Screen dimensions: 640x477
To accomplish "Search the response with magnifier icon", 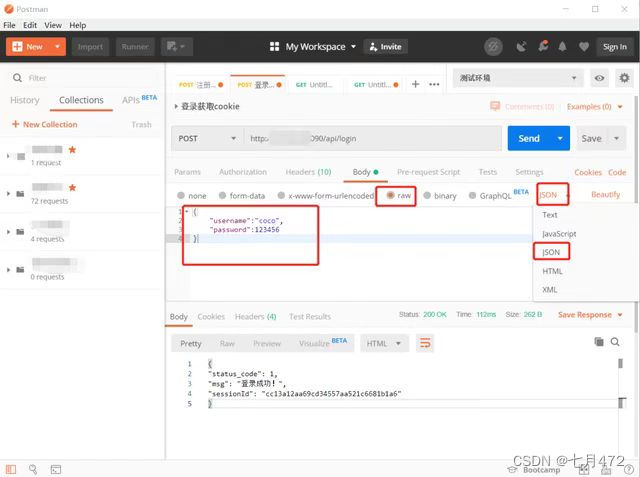I will tap(615, 342).
